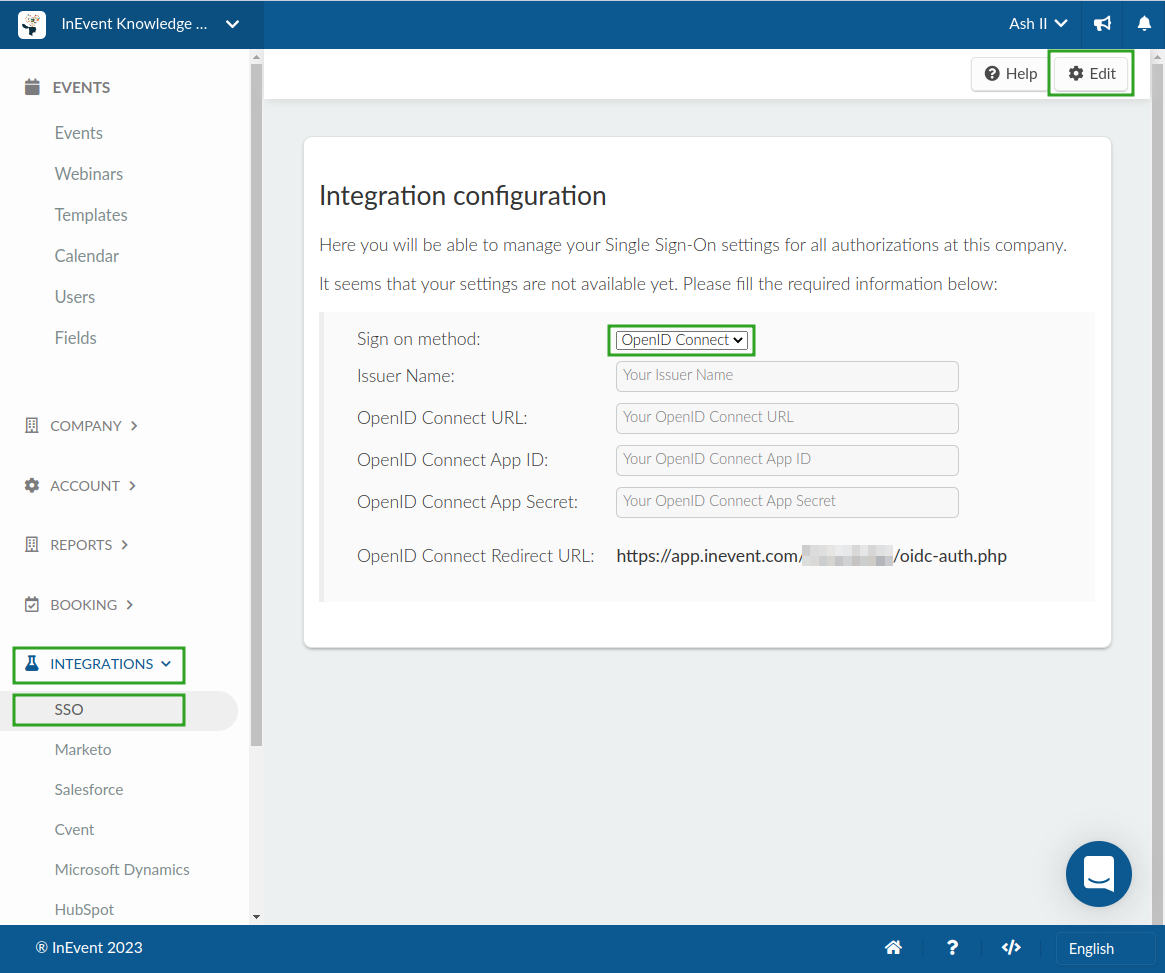This screenshot has width=1165, height=973.
Task: Click the EVENTS section header
Action: (x=81, y=88)
